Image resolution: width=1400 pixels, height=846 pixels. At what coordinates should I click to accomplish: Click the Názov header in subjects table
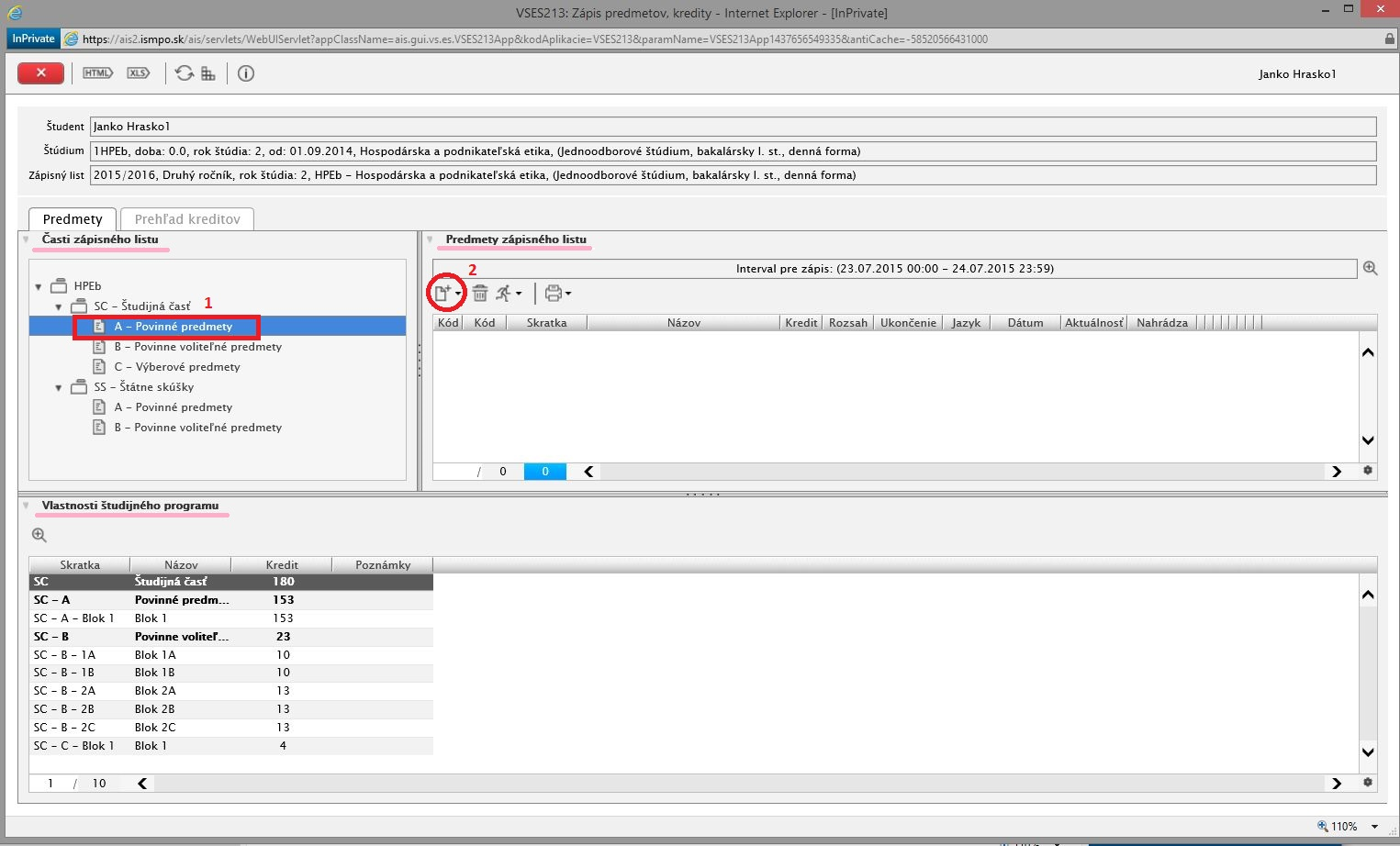click(x=684, y=323)
